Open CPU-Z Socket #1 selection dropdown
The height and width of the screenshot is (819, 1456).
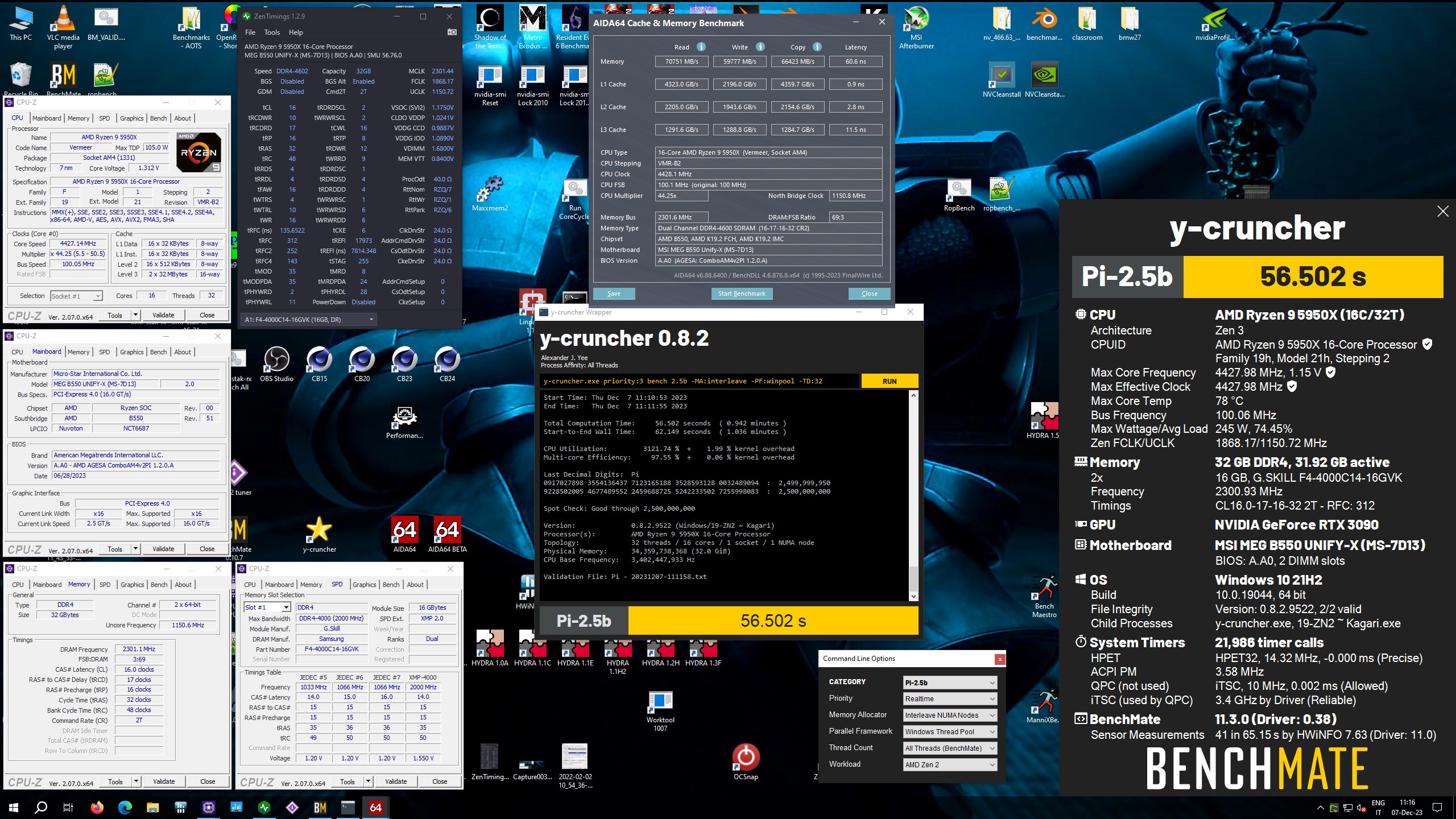pos(77,296)
